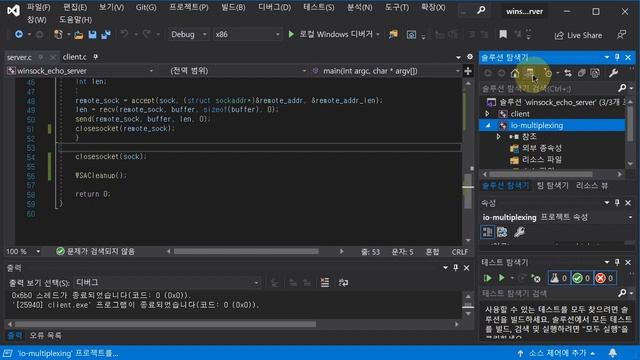Click the output window horizontal scrollbar thumb
The width and height of the screenshot is (640, 360).
click(x=165, y=324)
